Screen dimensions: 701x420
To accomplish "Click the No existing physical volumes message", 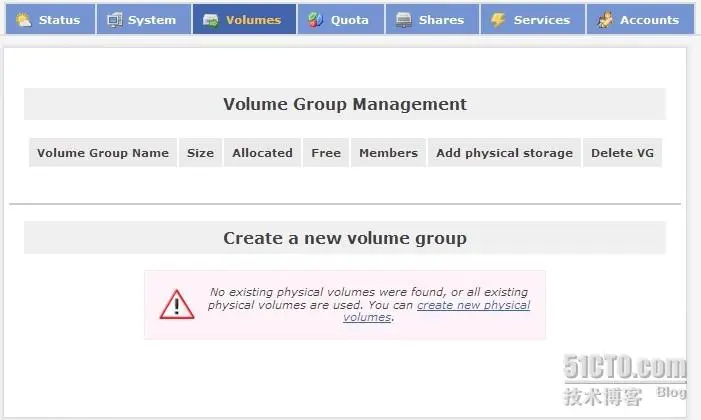I will (x=369, y=305).
